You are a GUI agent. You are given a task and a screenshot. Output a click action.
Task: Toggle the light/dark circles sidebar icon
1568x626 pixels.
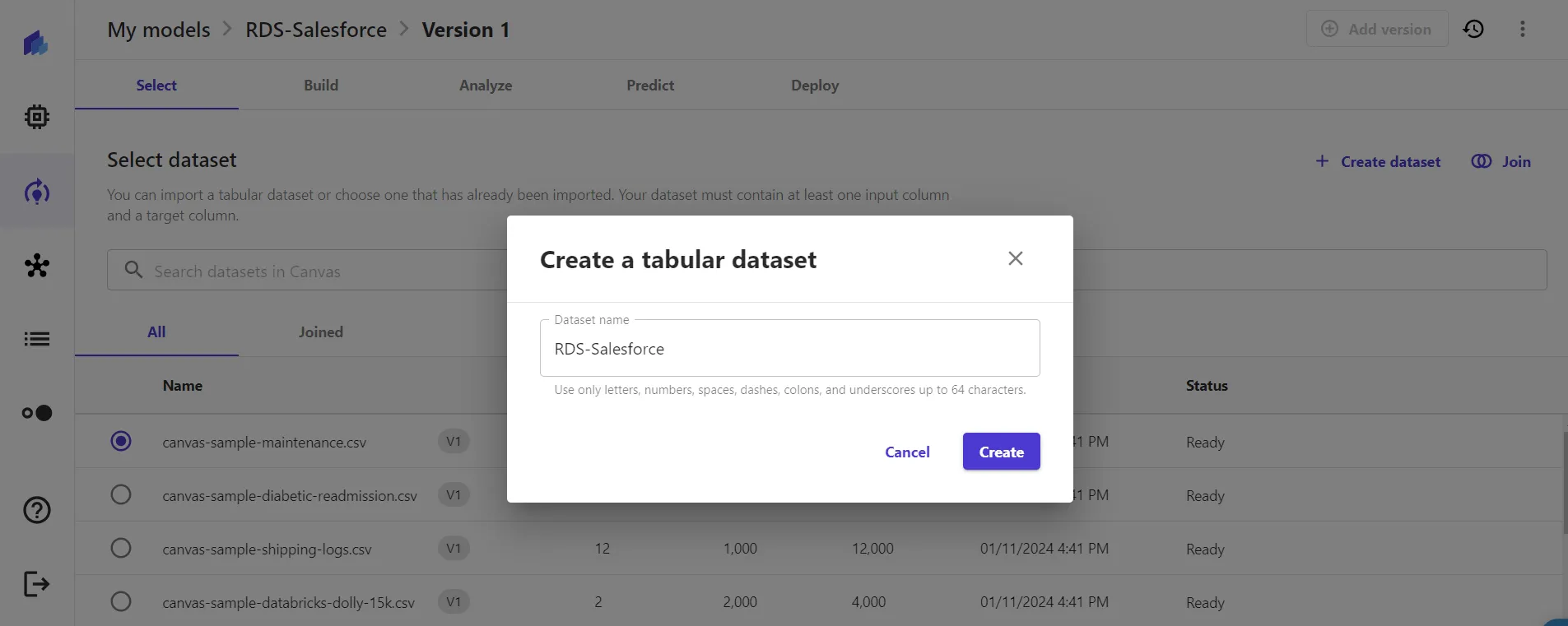click(x=36, y=413)
